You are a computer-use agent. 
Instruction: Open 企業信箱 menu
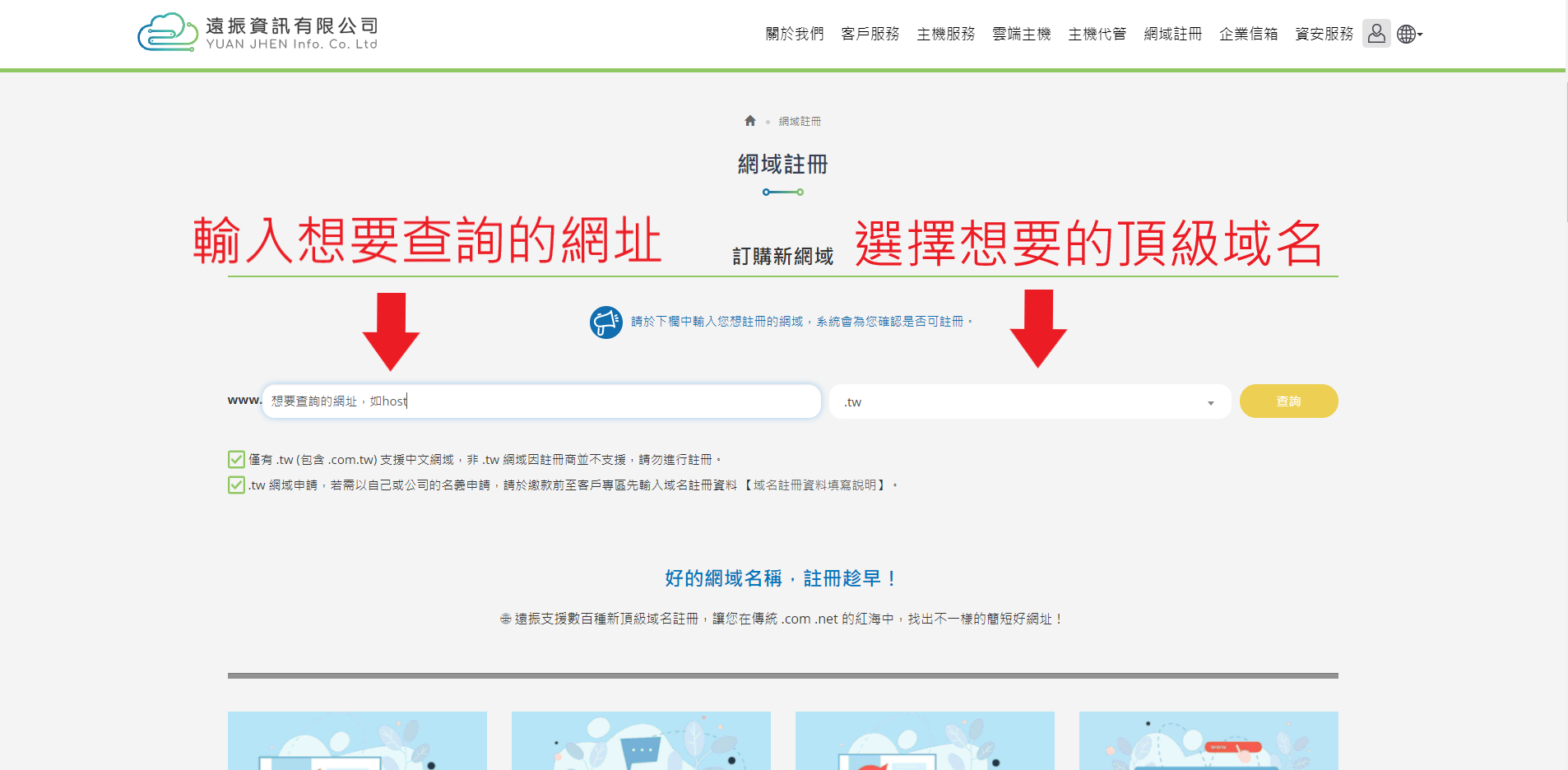(x=1249, y=34)
